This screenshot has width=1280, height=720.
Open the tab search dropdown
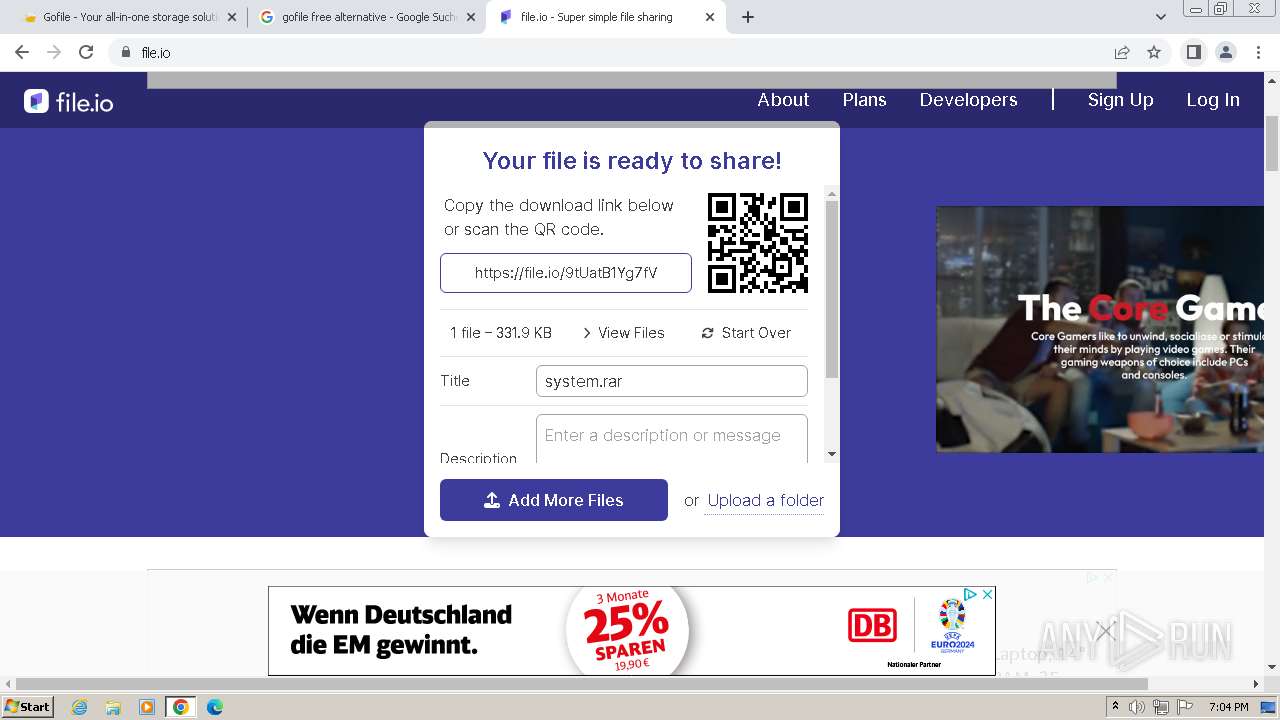click(1160, 17)
